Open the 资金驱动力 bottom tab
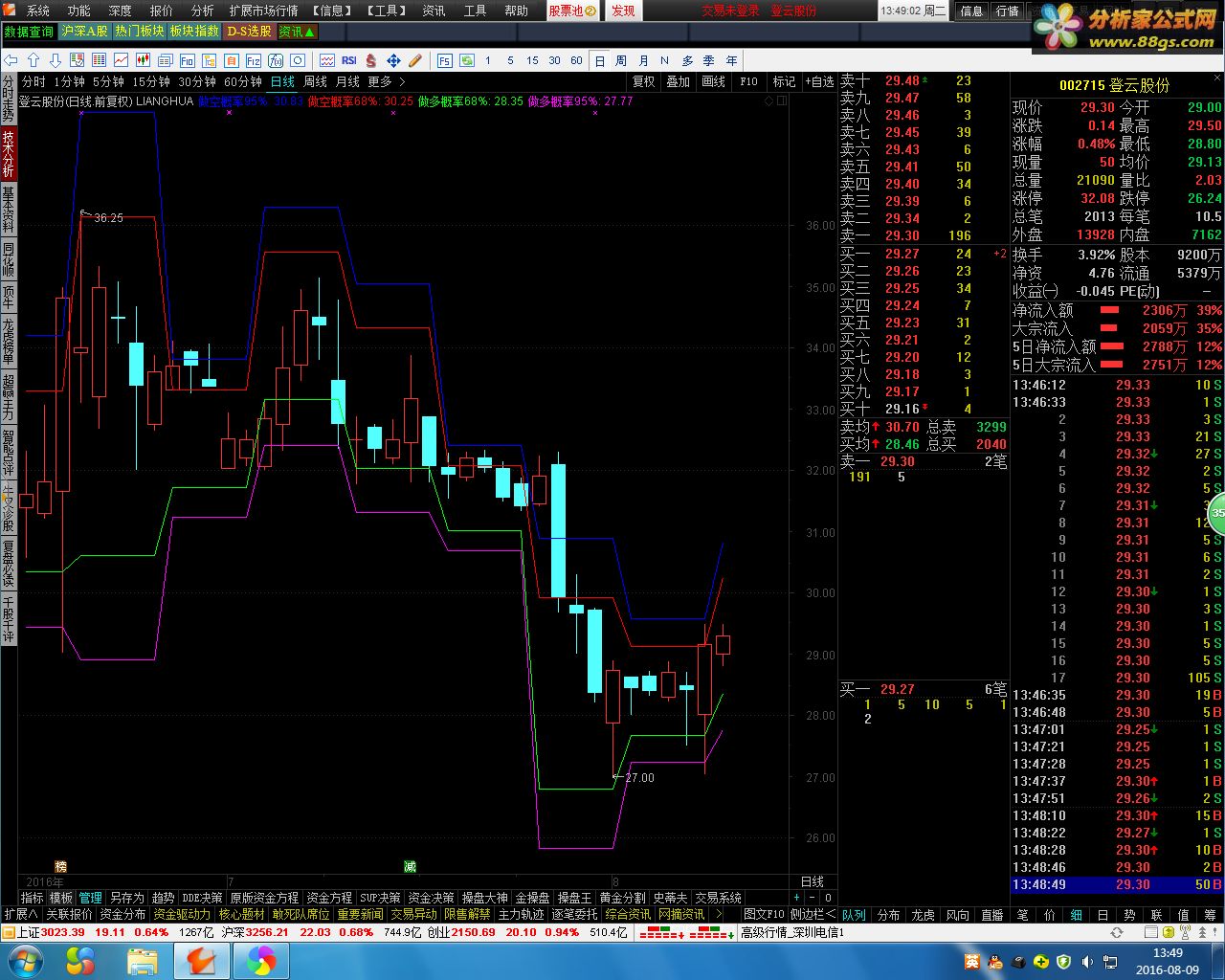This screenshot has width=1225, height=980. [x=181, y=914]
